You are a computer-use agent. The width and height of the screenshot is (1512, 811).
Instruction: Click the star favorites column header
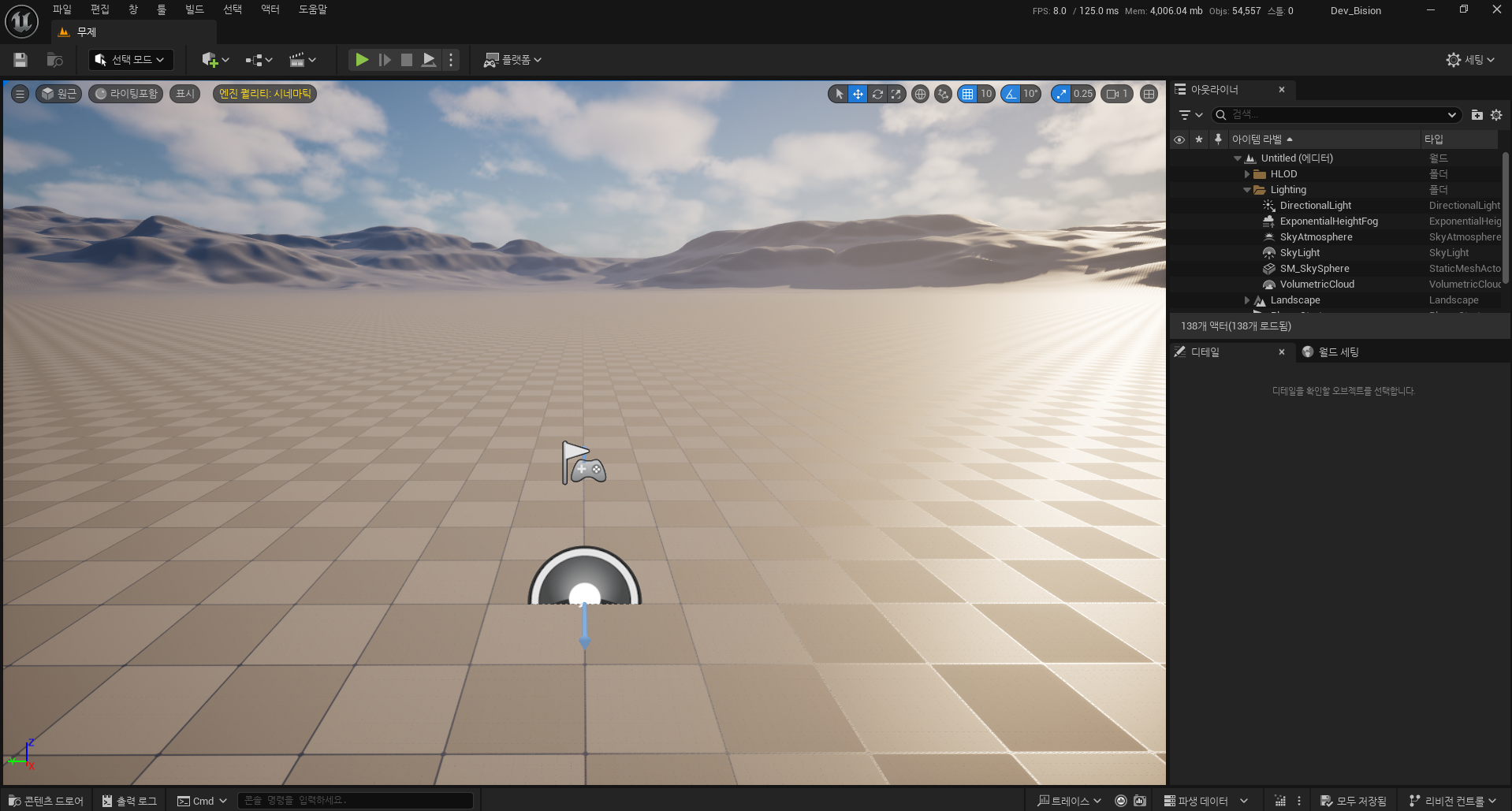click(1199, 140)
